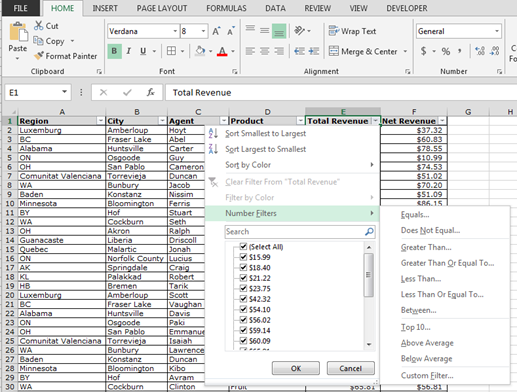
Task: Decrease font size with the small A
Action: pos(231,31)
